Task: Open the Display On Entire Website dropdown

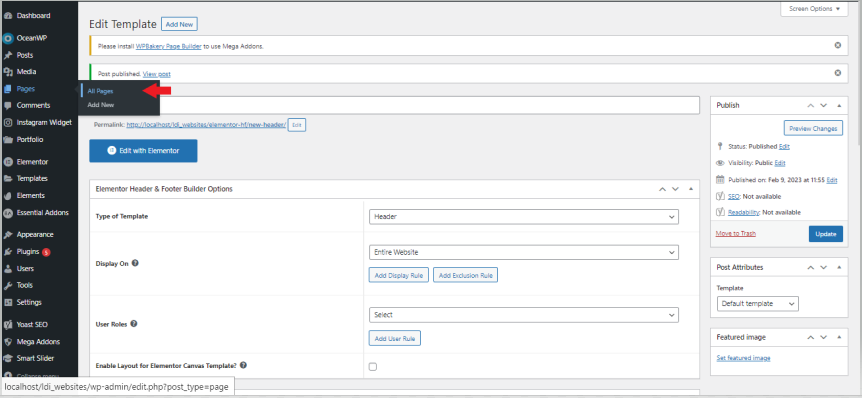Action: 524,252
